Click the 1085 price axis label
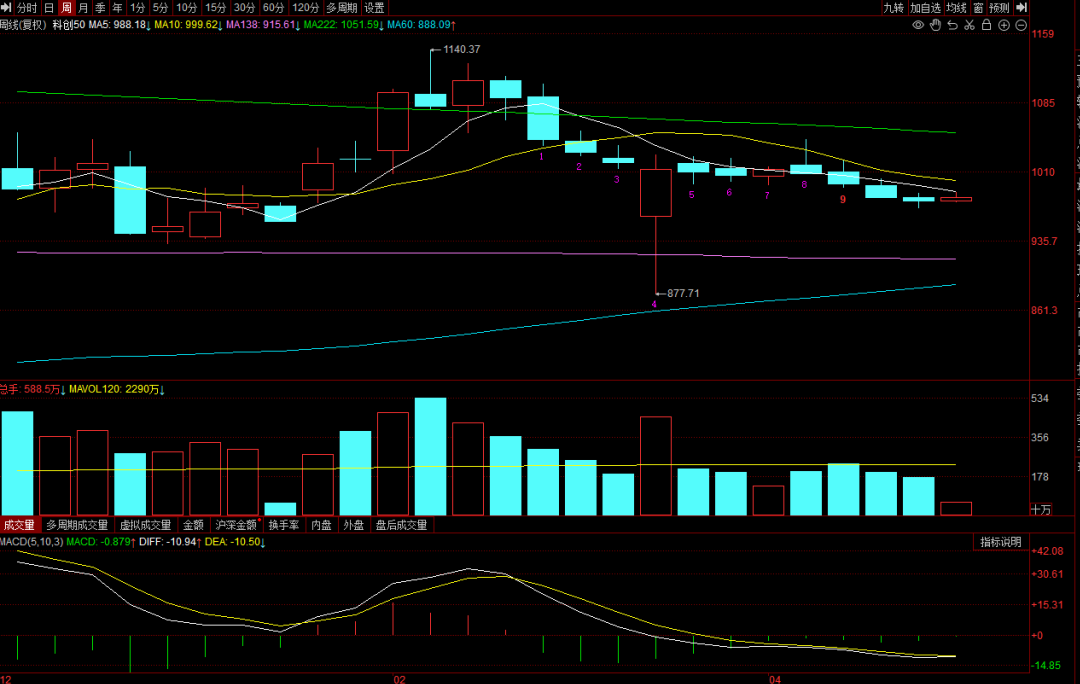Viewport: 1080px width, 684px height. coord(1043,103)
